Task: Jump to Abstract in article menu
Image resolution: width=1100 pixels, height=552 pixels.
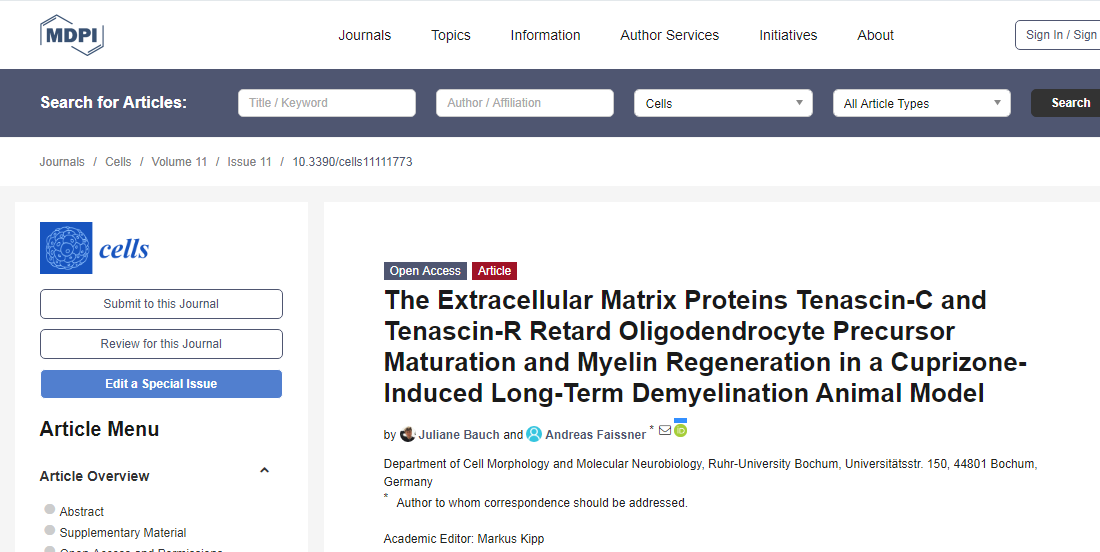Action: tap(81, 511)
